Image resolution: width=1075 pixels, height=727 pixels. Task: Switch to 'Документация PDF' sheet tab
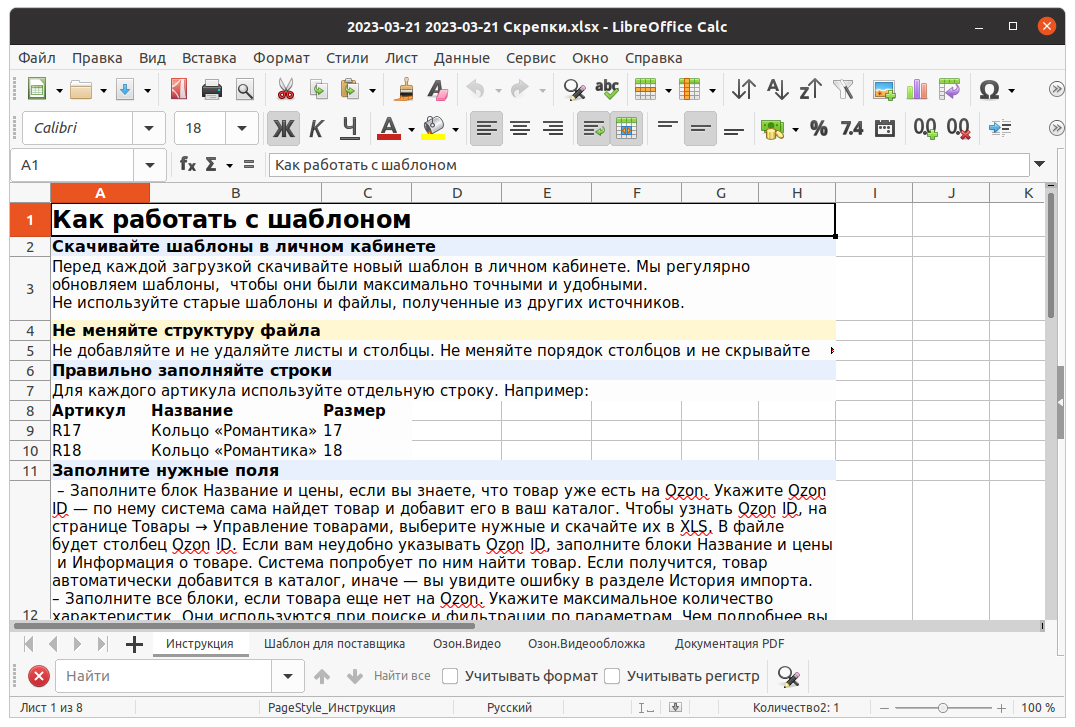729,643
